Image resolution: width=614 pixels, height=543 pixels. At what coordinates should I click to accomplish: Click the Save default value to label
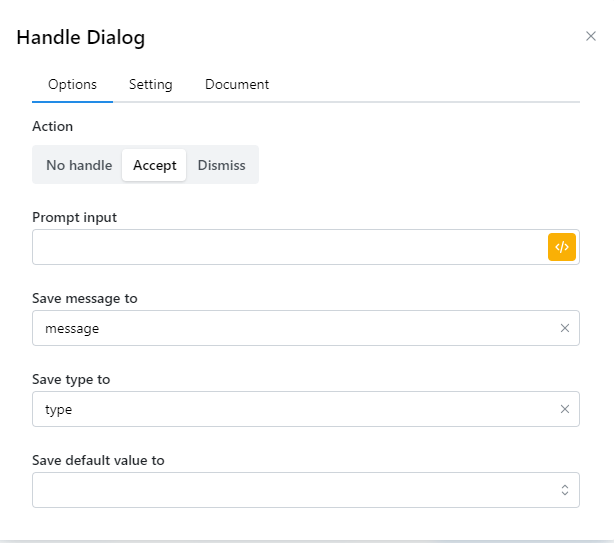(x=98, y=460)
